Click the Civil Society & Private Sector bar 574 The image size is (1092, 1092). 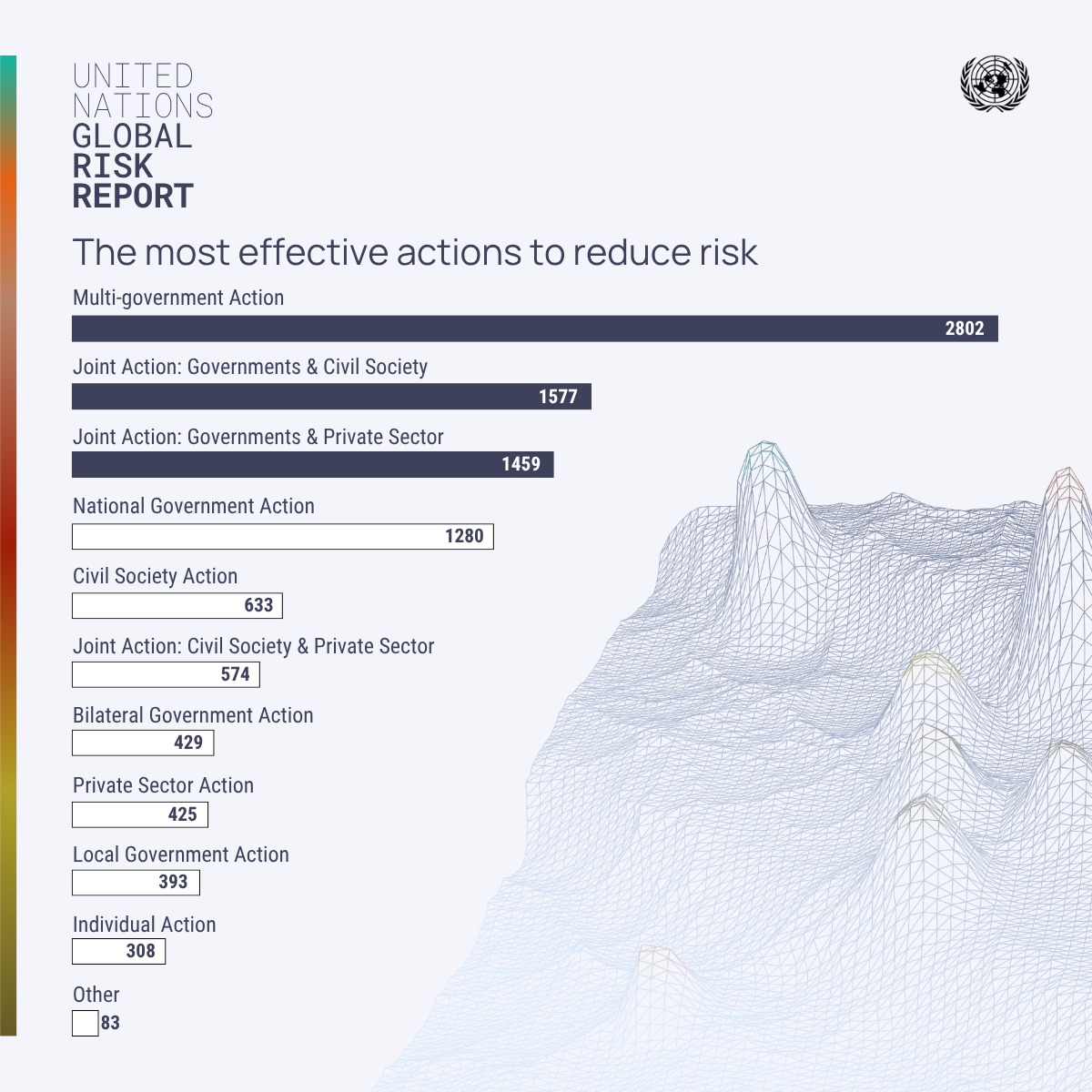(167, 674)
